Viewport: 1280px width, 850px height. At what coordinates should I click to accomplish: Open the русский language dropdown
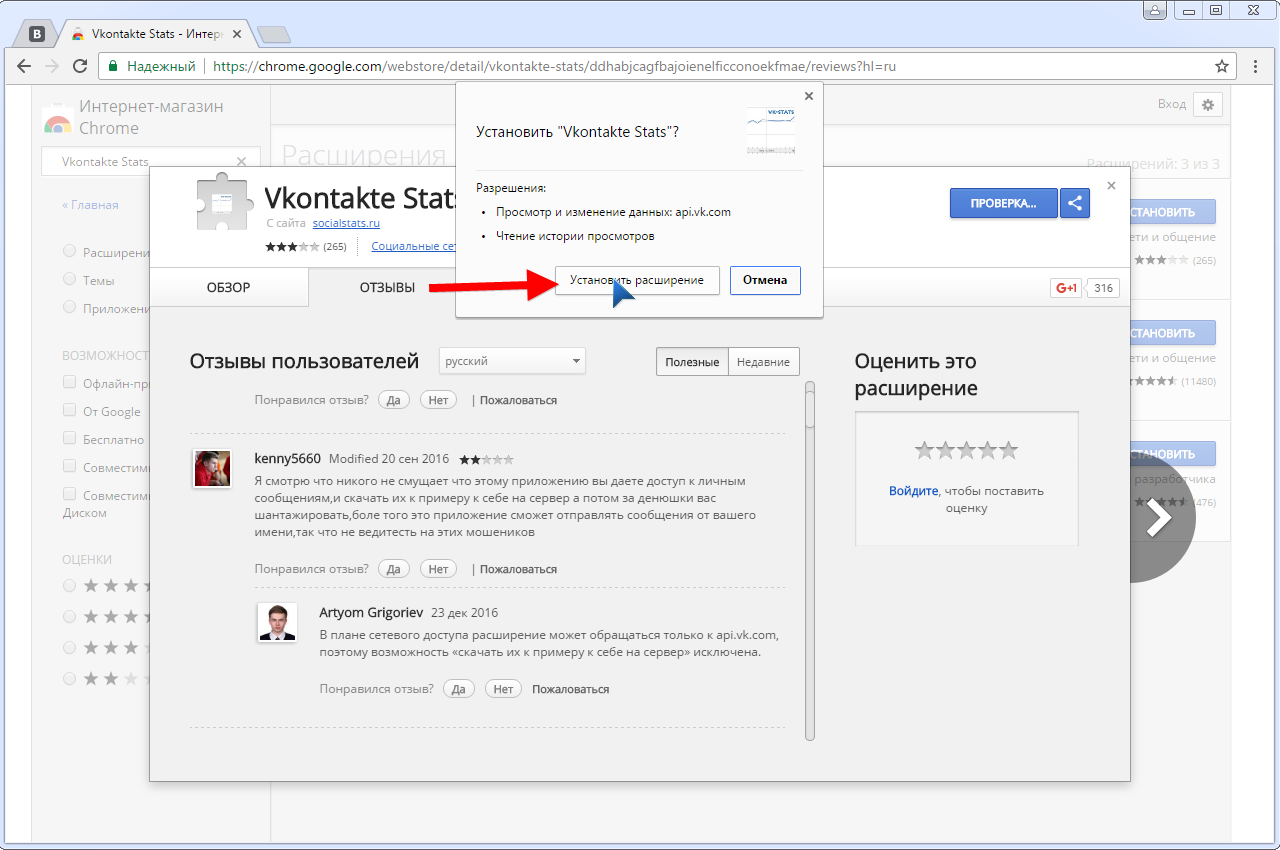[x=512, y=361]
